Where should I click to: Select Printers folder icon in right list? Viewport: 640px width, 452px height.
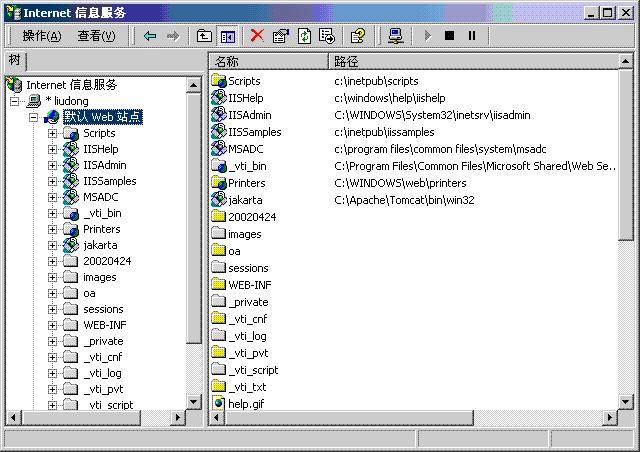click(x=219, y=183)
